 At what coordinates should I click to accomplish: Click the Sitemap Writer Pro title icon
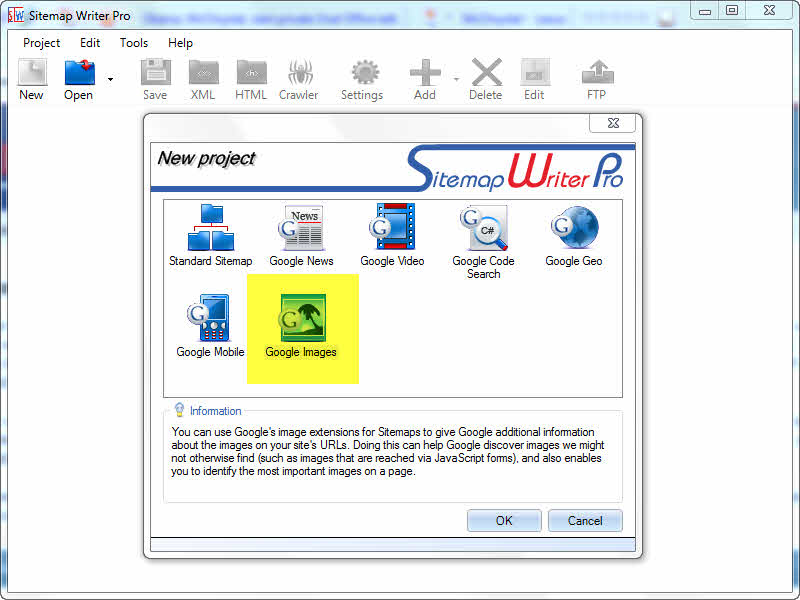pos(16,15)
